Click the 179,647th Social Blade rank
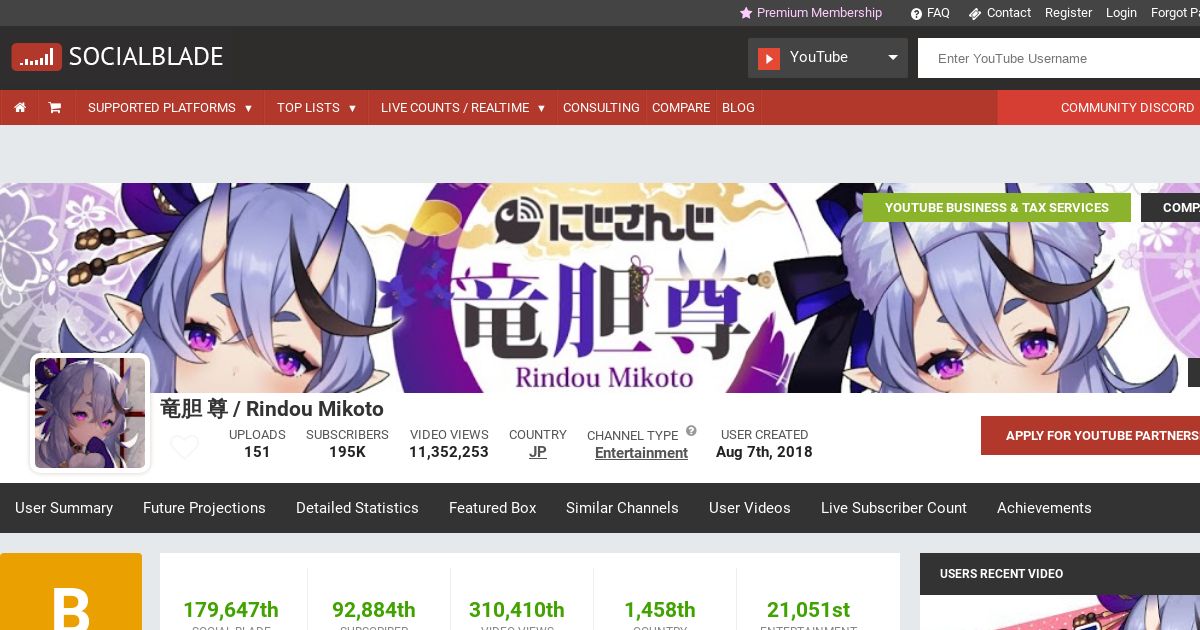Viewport: 1200px width, 630px height. coord(231,610)
